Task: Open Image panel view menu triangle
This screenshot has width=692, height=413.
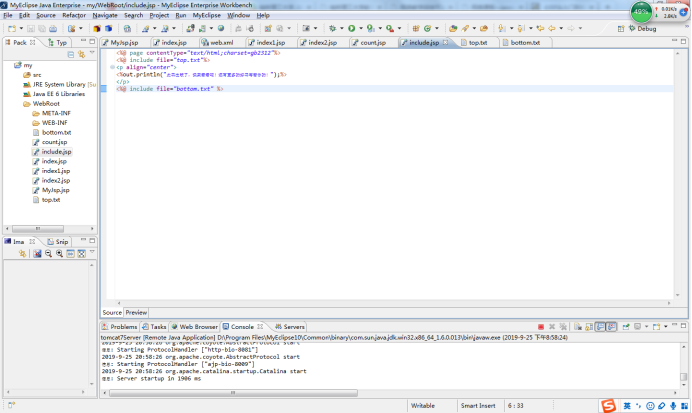Action: 92,252
